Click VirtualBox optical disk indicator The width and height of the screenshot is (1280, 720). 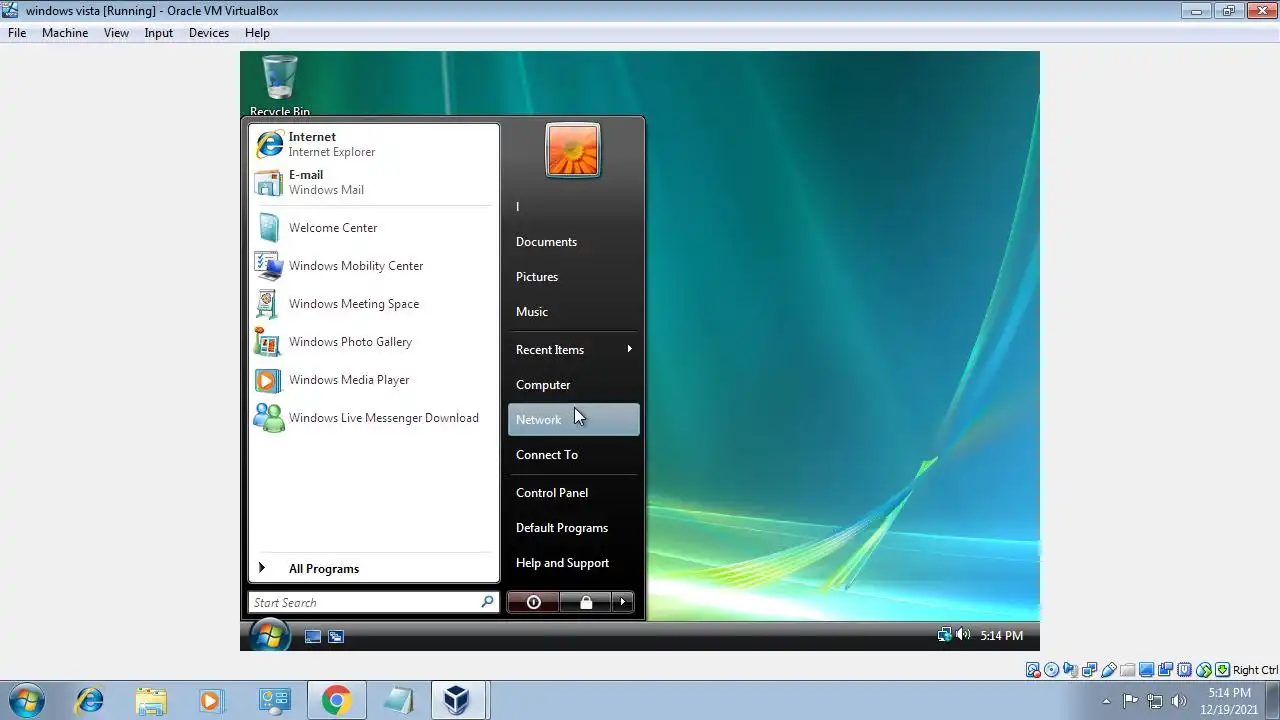1051,670
